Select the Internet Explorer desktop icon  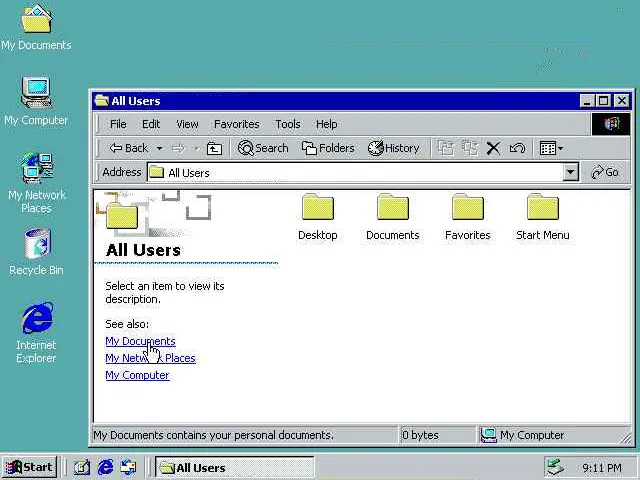[36, 333]
